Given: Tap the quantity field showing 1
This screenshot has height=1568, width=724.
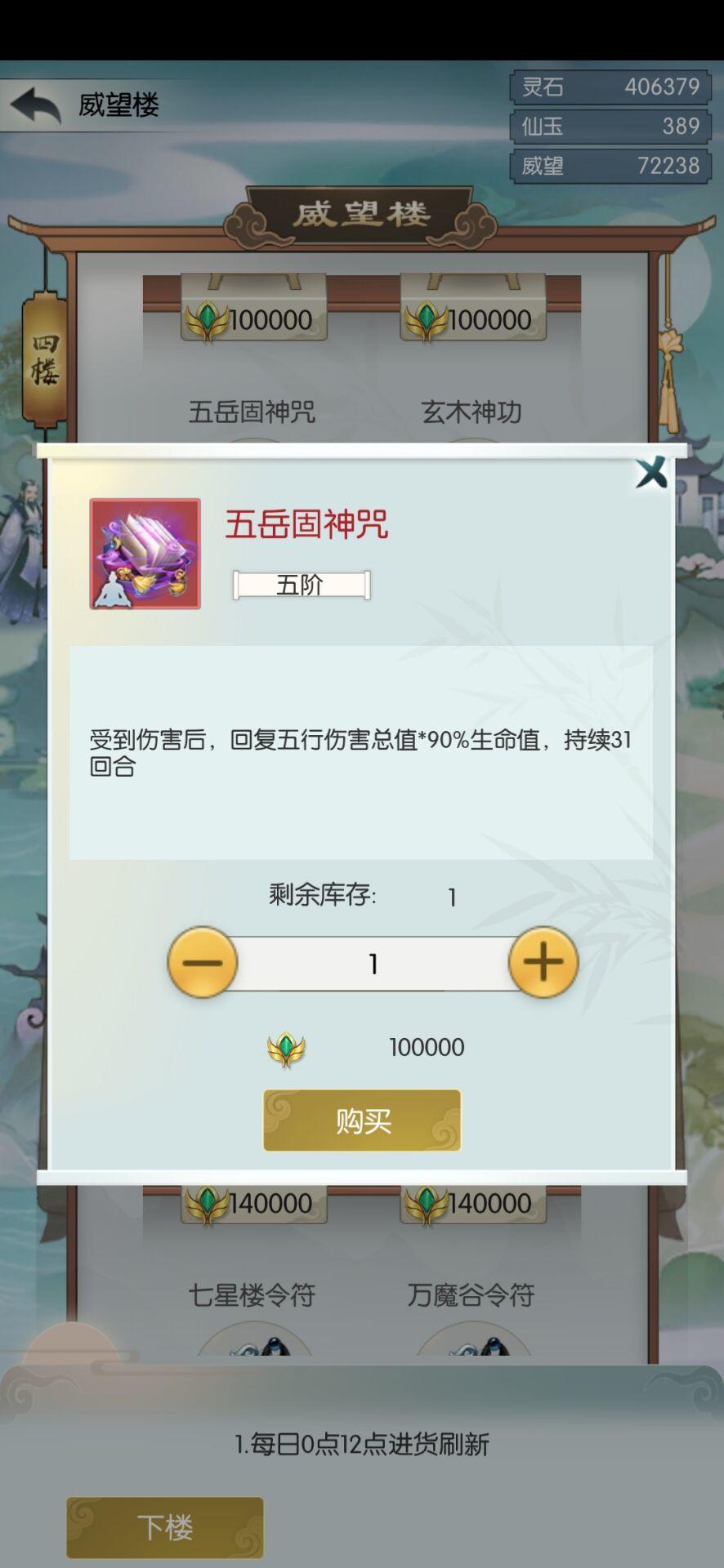Looking at the screenshot, I should click(373, 964).
